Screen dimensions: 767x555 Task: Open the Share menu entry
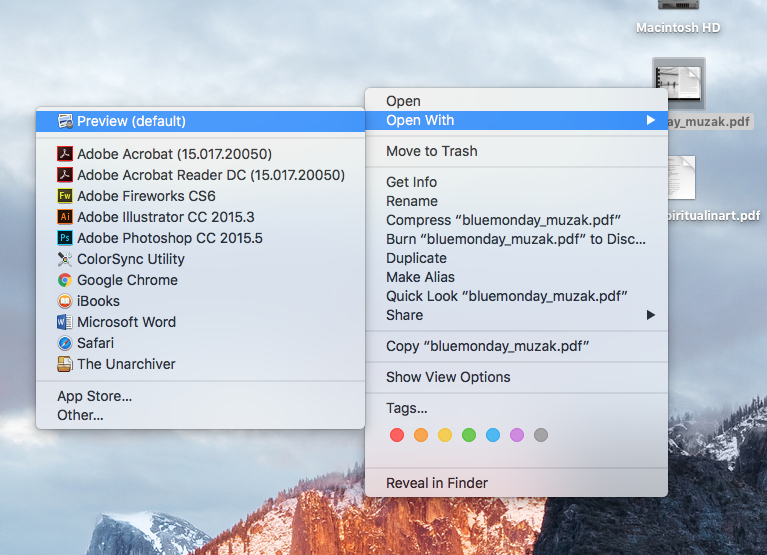[517, 315]
